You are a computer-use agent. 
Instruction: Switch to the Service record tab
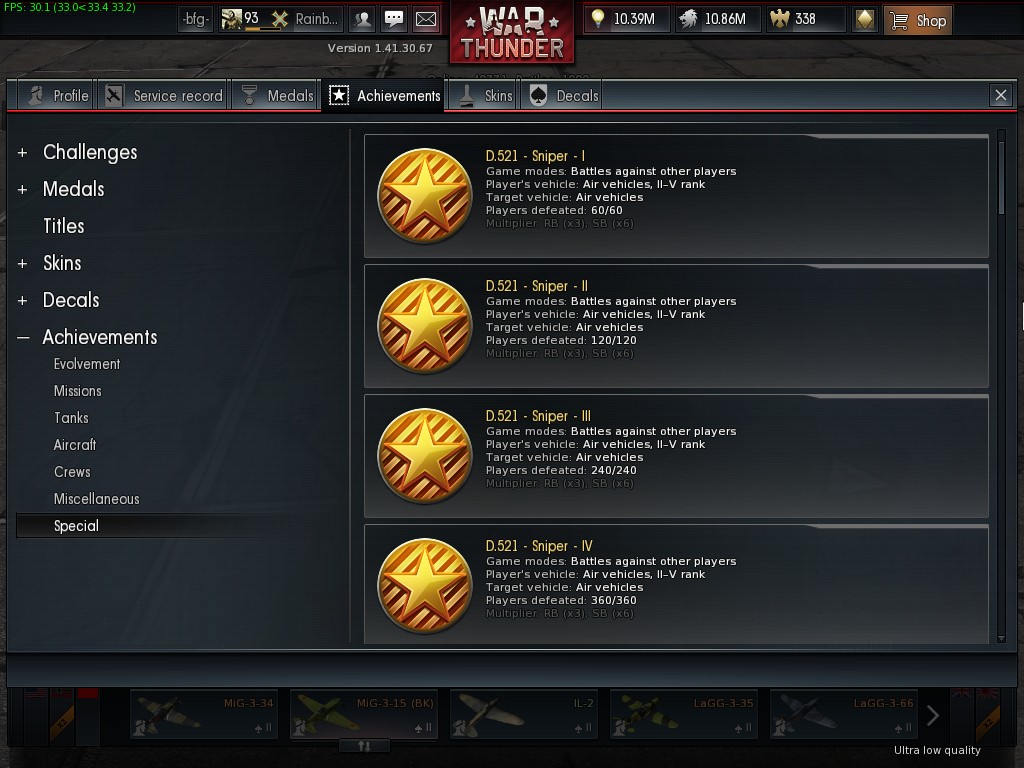pos(164,96)
